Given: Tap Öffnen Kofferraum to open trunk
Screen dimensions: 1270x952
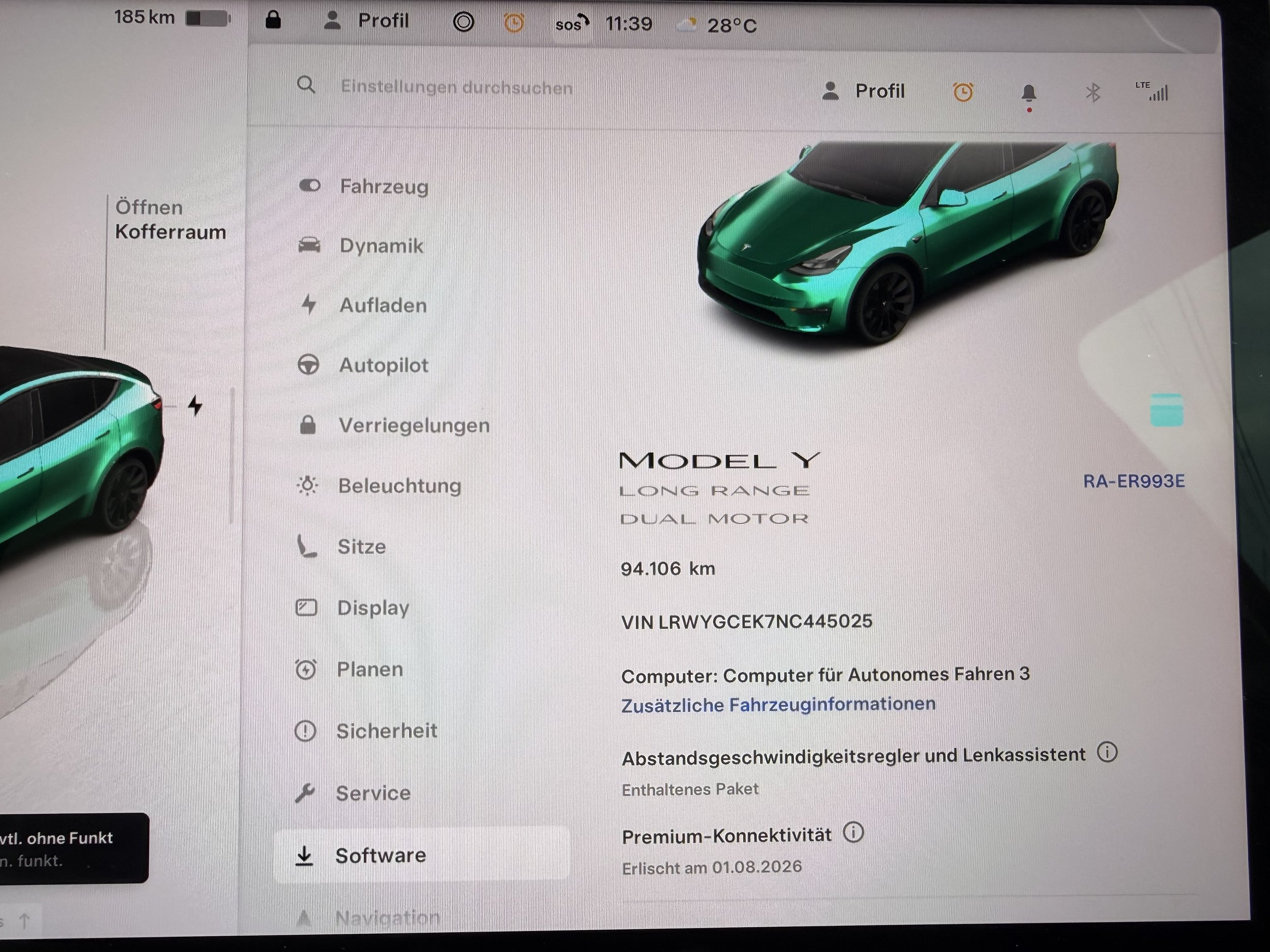Looking at the screenshot, I should coord(171,219).
